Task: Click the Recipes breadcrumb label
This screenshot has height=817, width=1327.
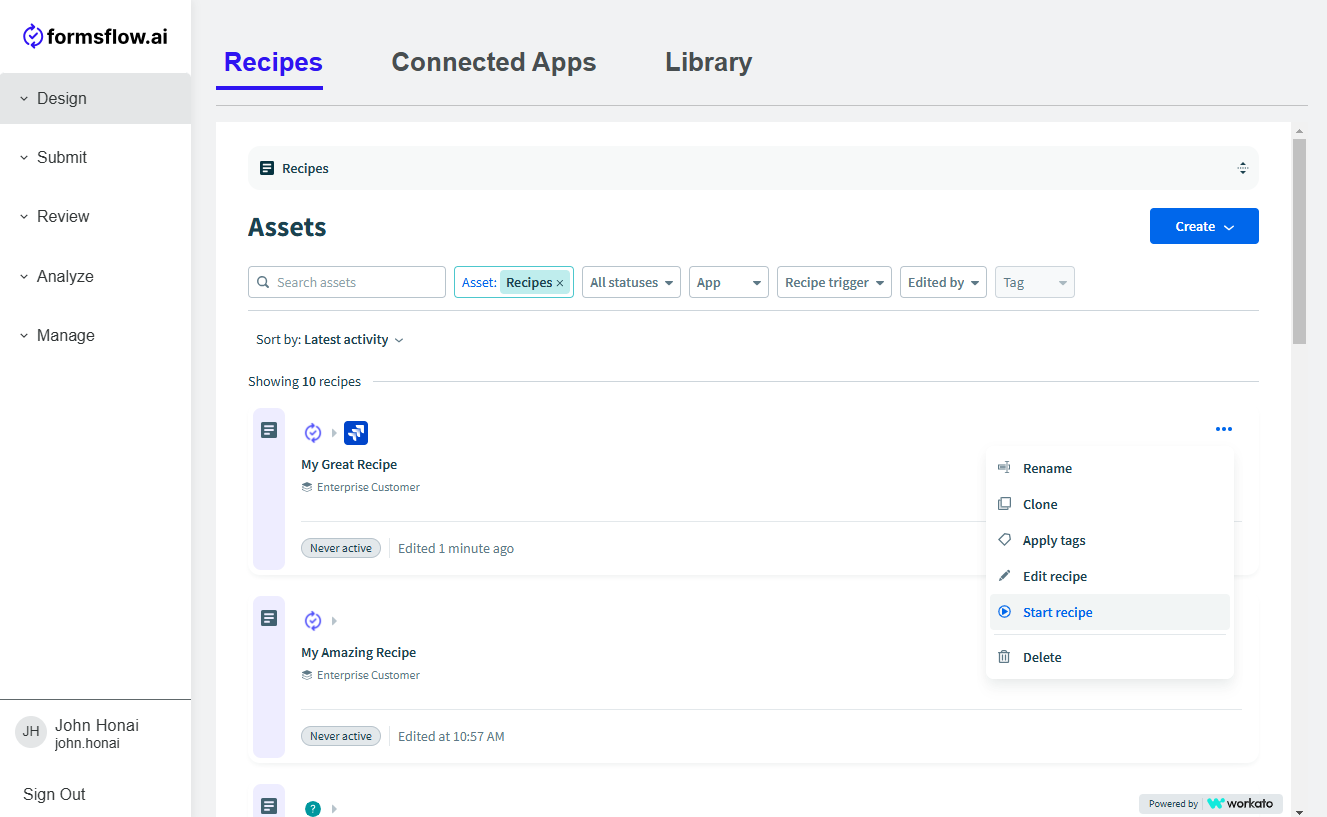Action: point(305,168)
